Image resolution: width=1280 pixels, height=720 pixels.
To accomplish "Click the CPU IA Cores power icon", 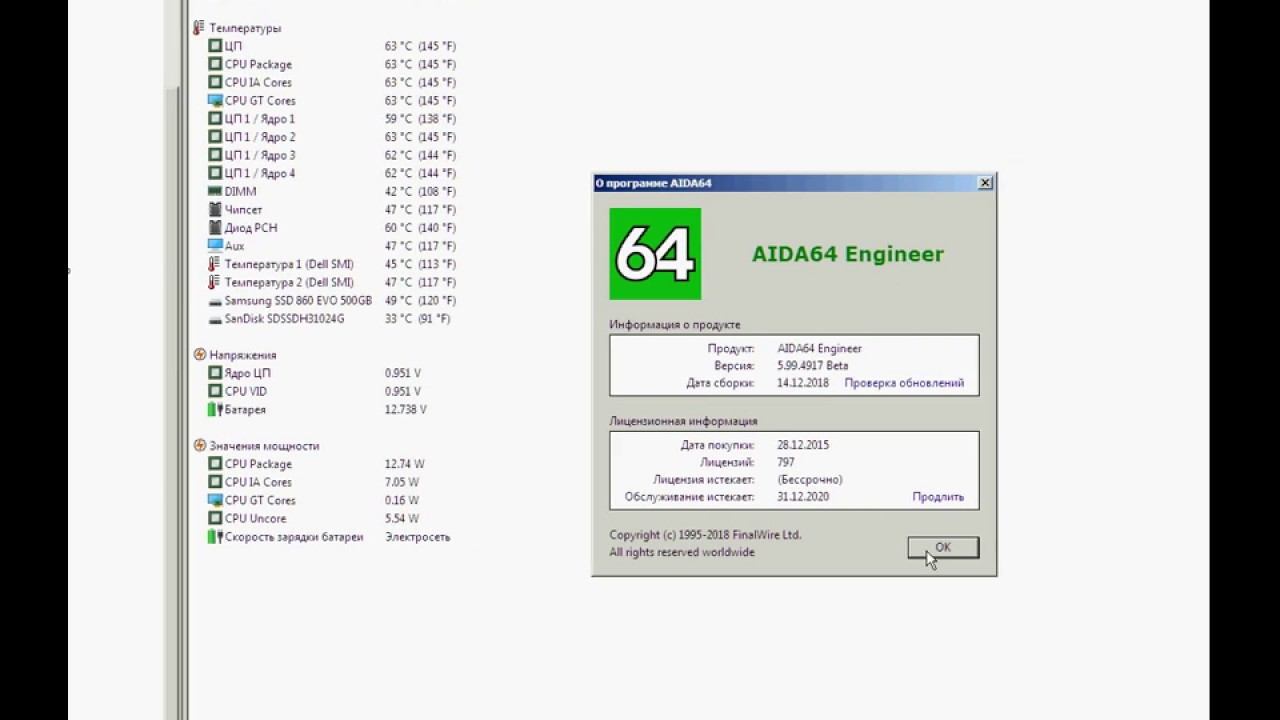I will [x=215, y=482].
